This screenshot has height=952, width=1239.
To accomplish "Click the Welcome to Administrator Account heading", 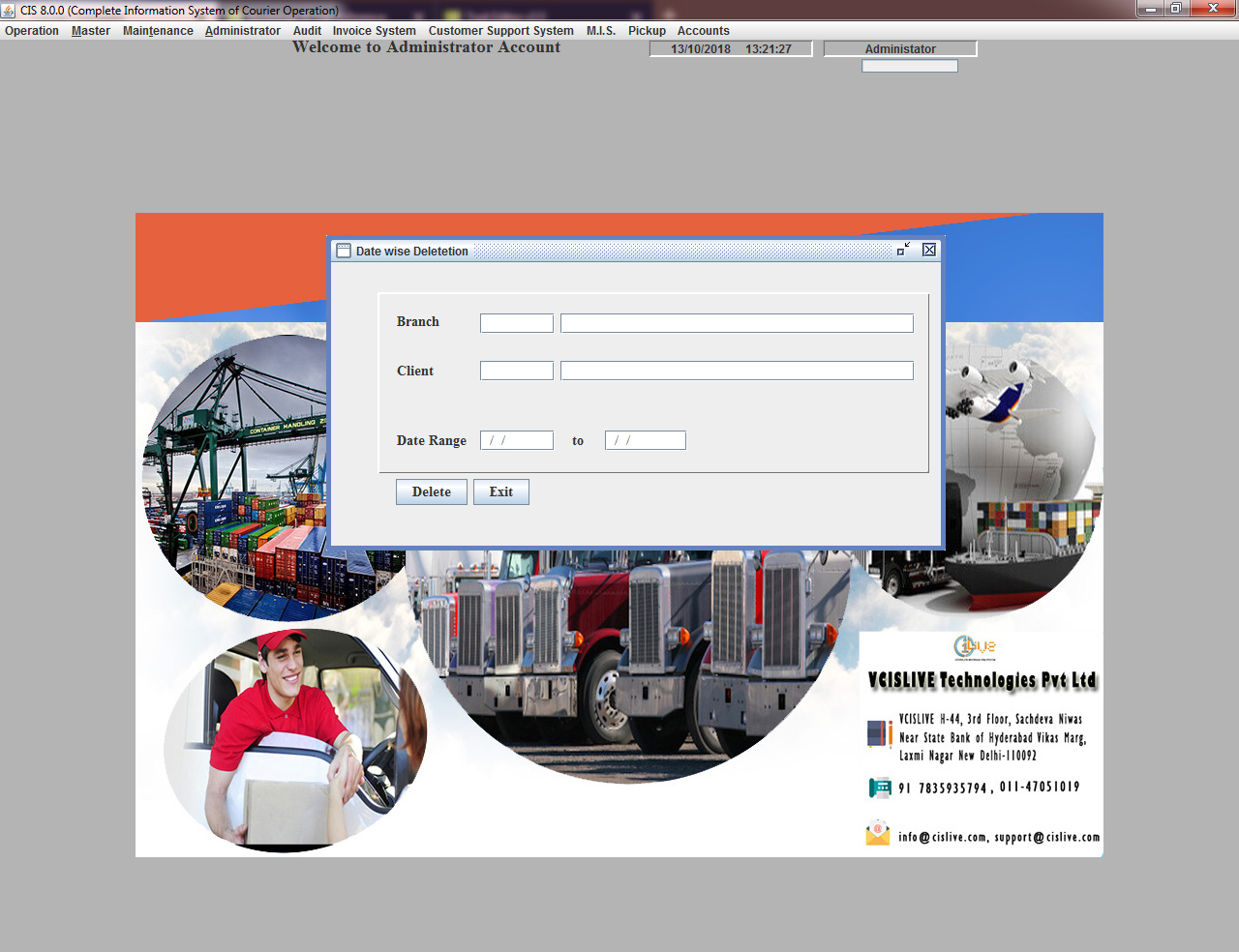I will [x=426, y=47].
